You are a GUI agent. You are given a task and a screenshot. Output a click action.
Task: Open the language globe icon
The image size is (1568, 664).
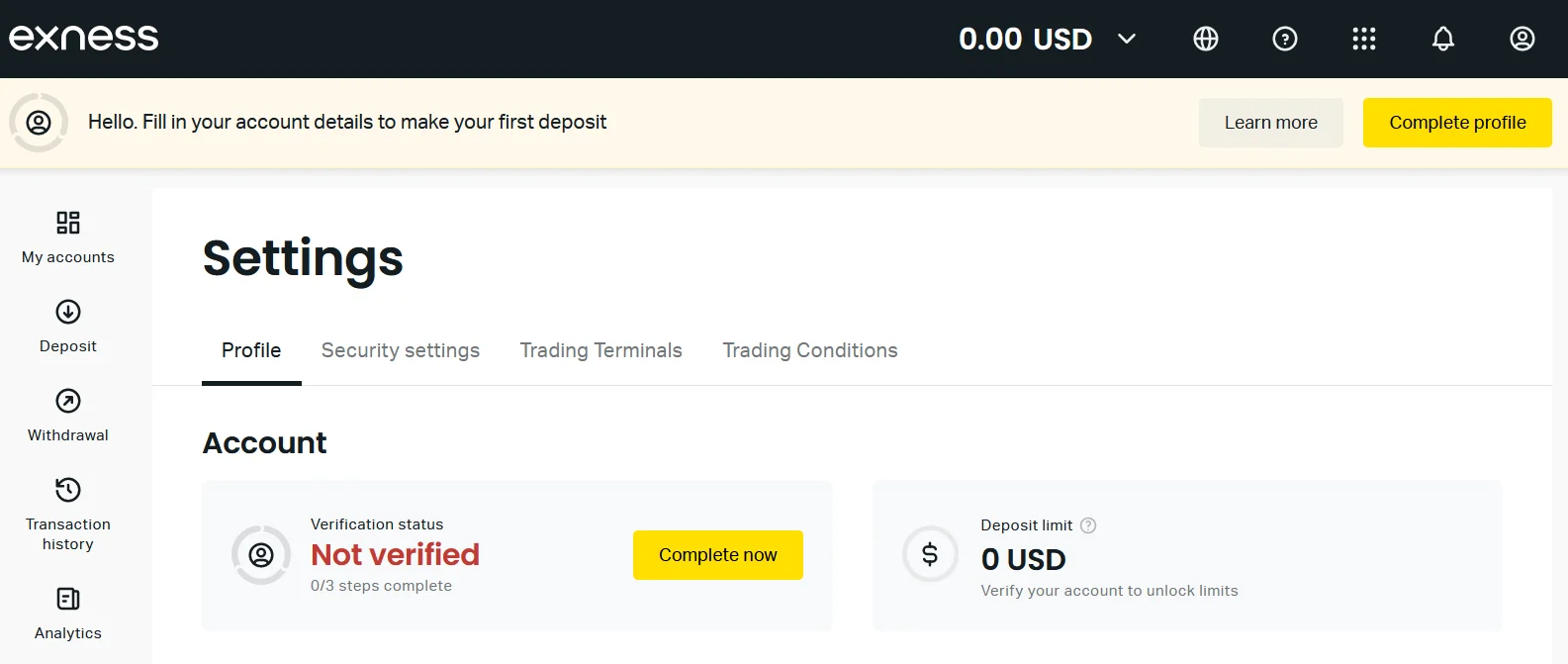click(x=1206, y=39)
